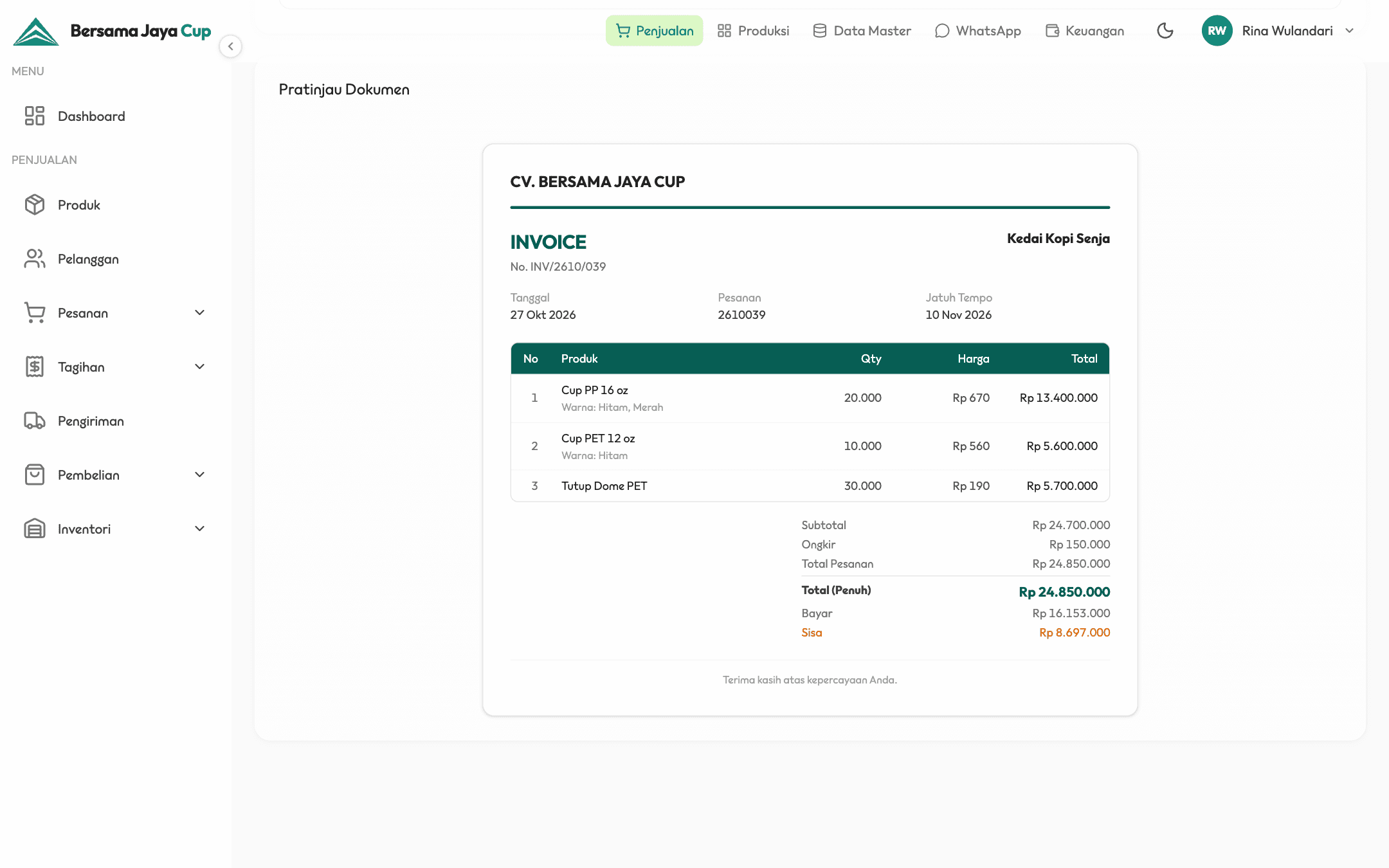The image size is (1389, 868).
Task: Click the Cup PET 12 oz row name
Action: coord(598,439)
